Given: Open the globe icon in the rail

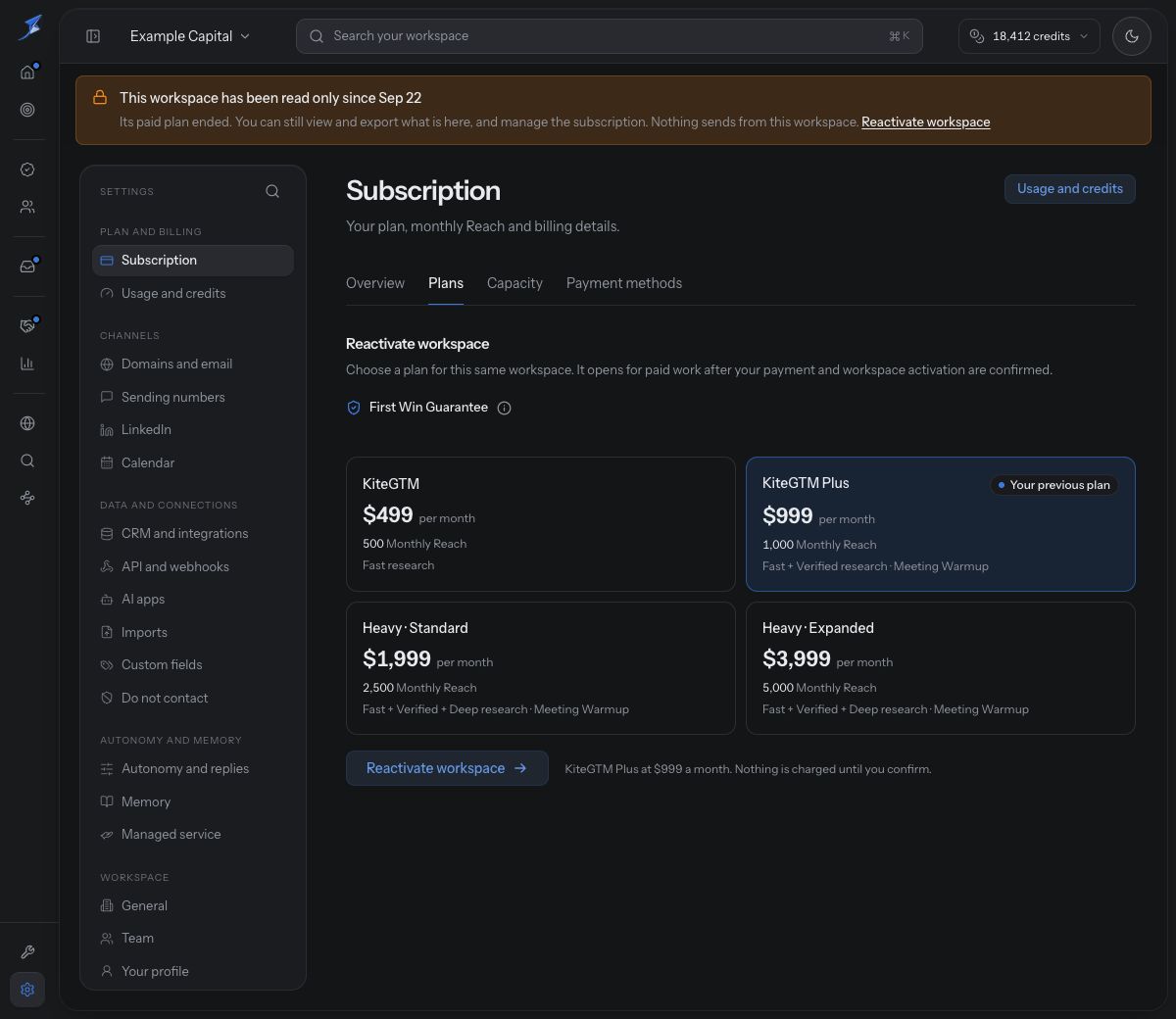Looking at the screenshot, I should (x=27, y=423).
